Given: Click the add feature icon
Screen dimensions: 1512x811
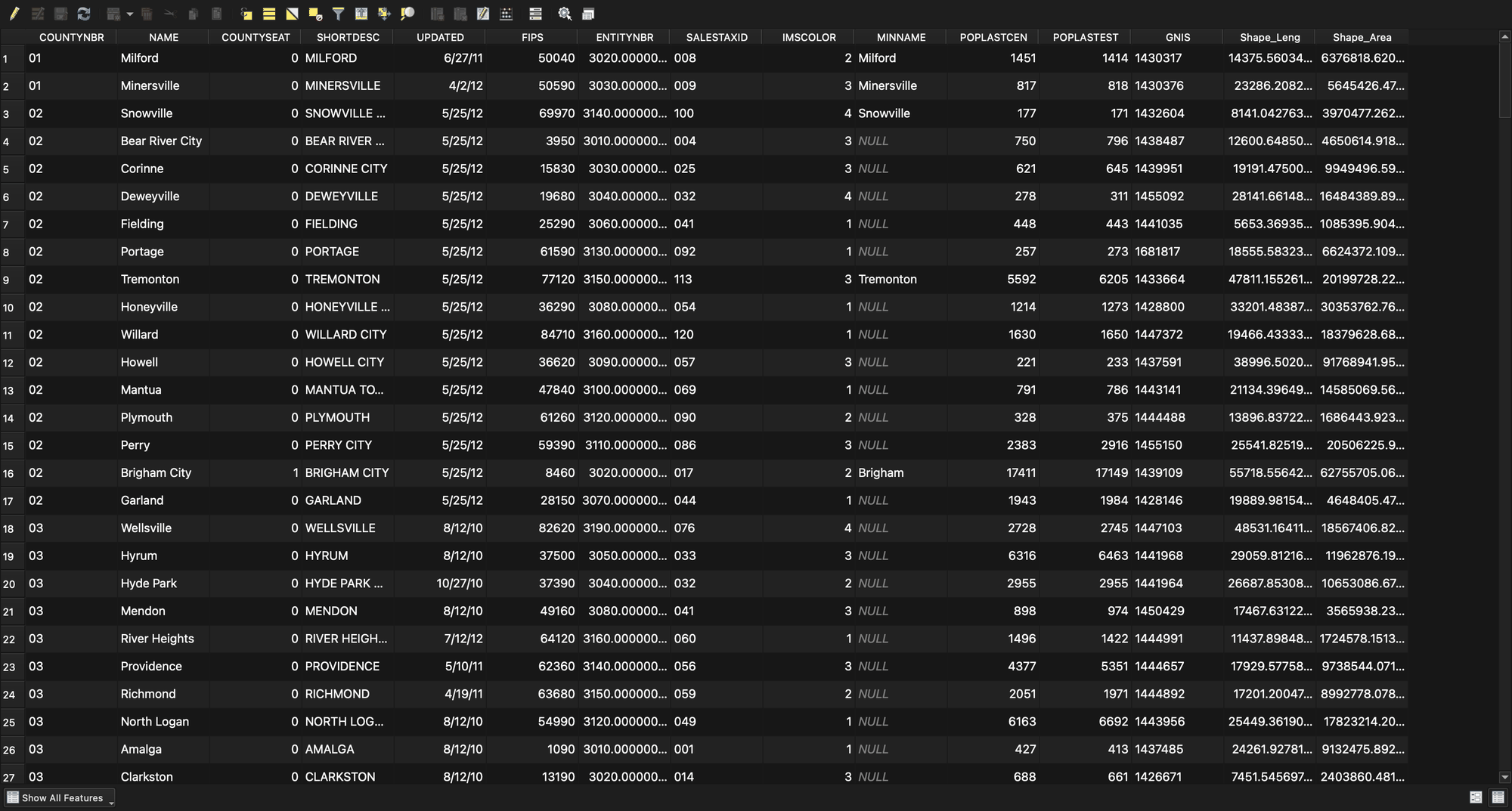Looking at the screenshot, I should (113, 14).
